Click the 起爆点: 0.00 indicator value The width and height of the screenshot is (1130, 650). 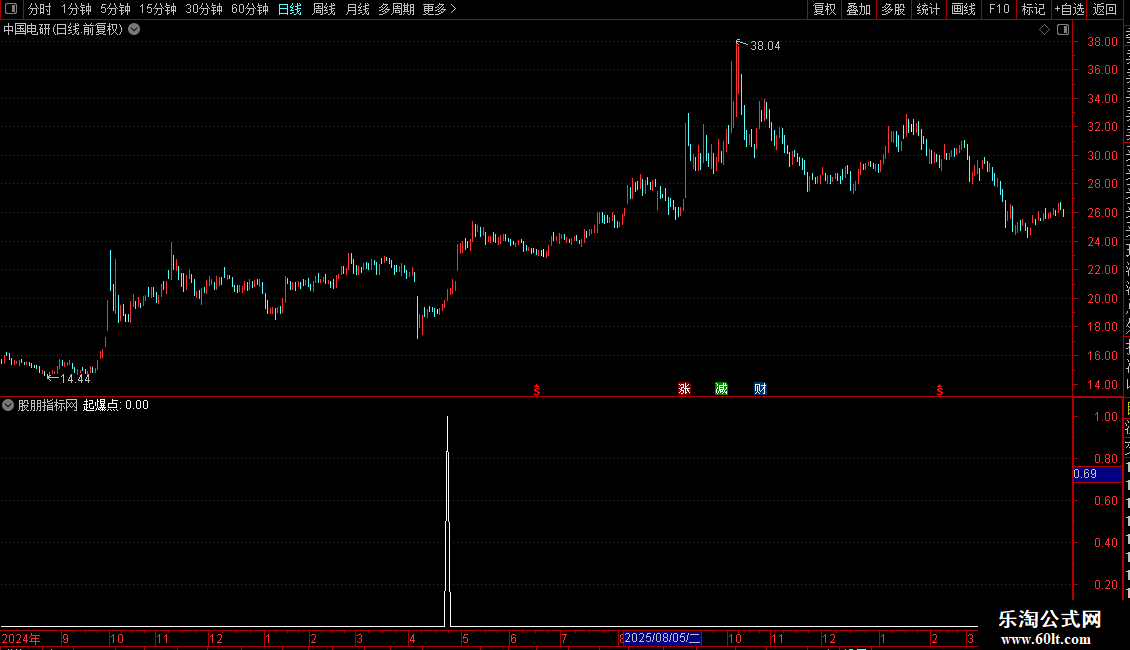tap(115, 405)
